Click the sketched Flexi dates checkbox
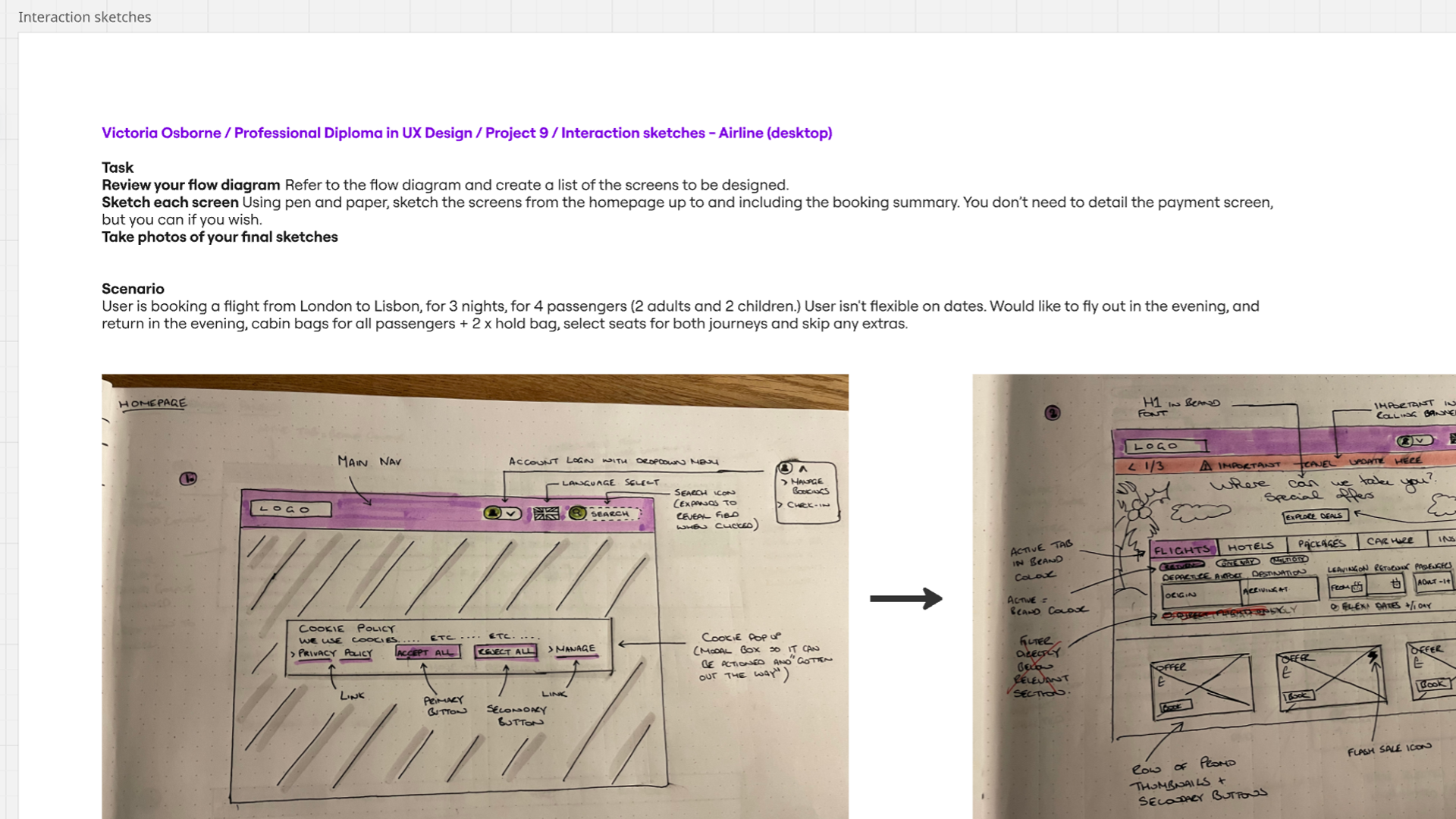 click(x=1335, y=607)
